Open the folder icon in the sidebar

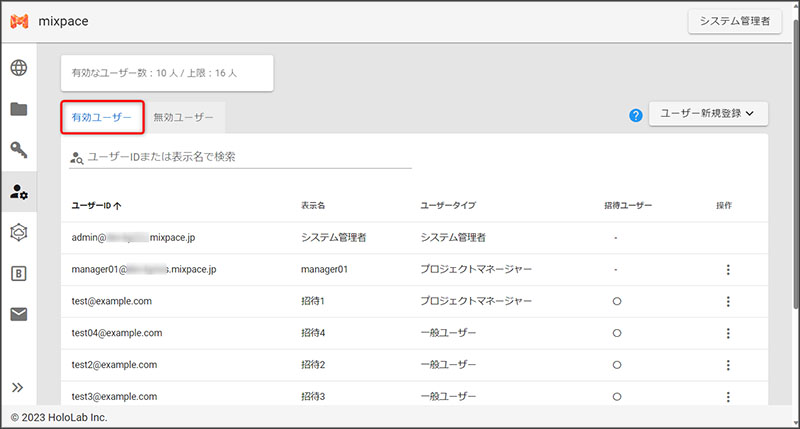click(x=19, y=109)
